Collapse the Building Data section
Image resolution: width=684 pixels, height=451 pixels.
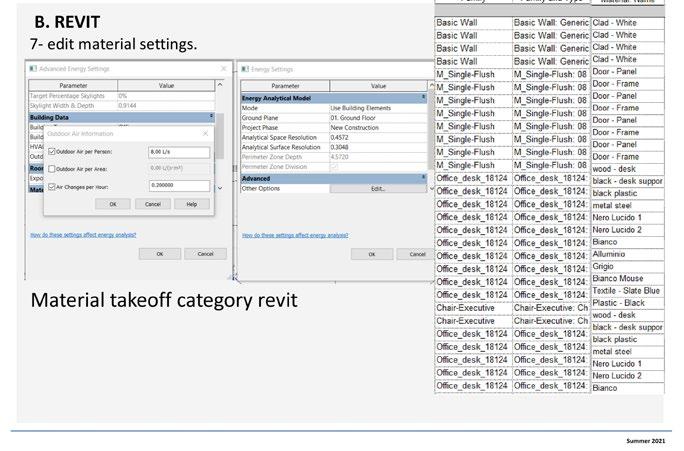pyautogui.click(x=211, y=117)
